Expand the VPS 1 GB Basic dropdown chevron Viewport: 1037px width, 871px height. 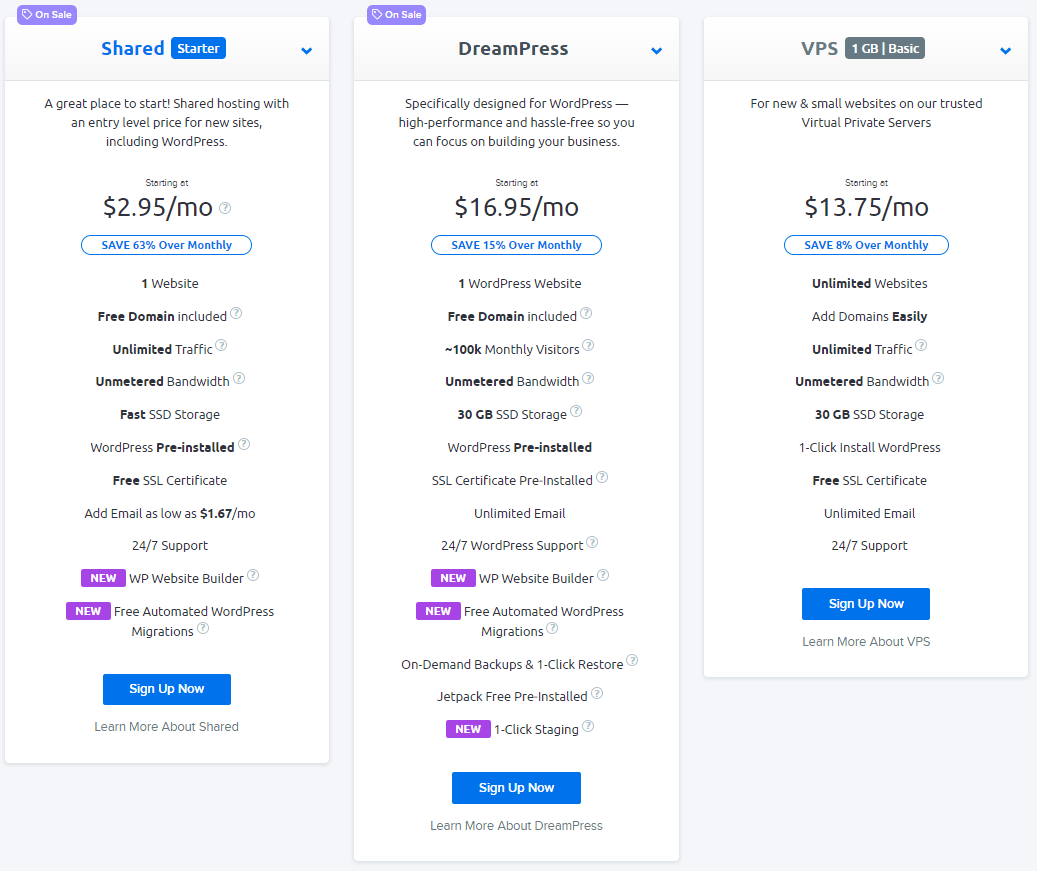tap(1006, 50)
